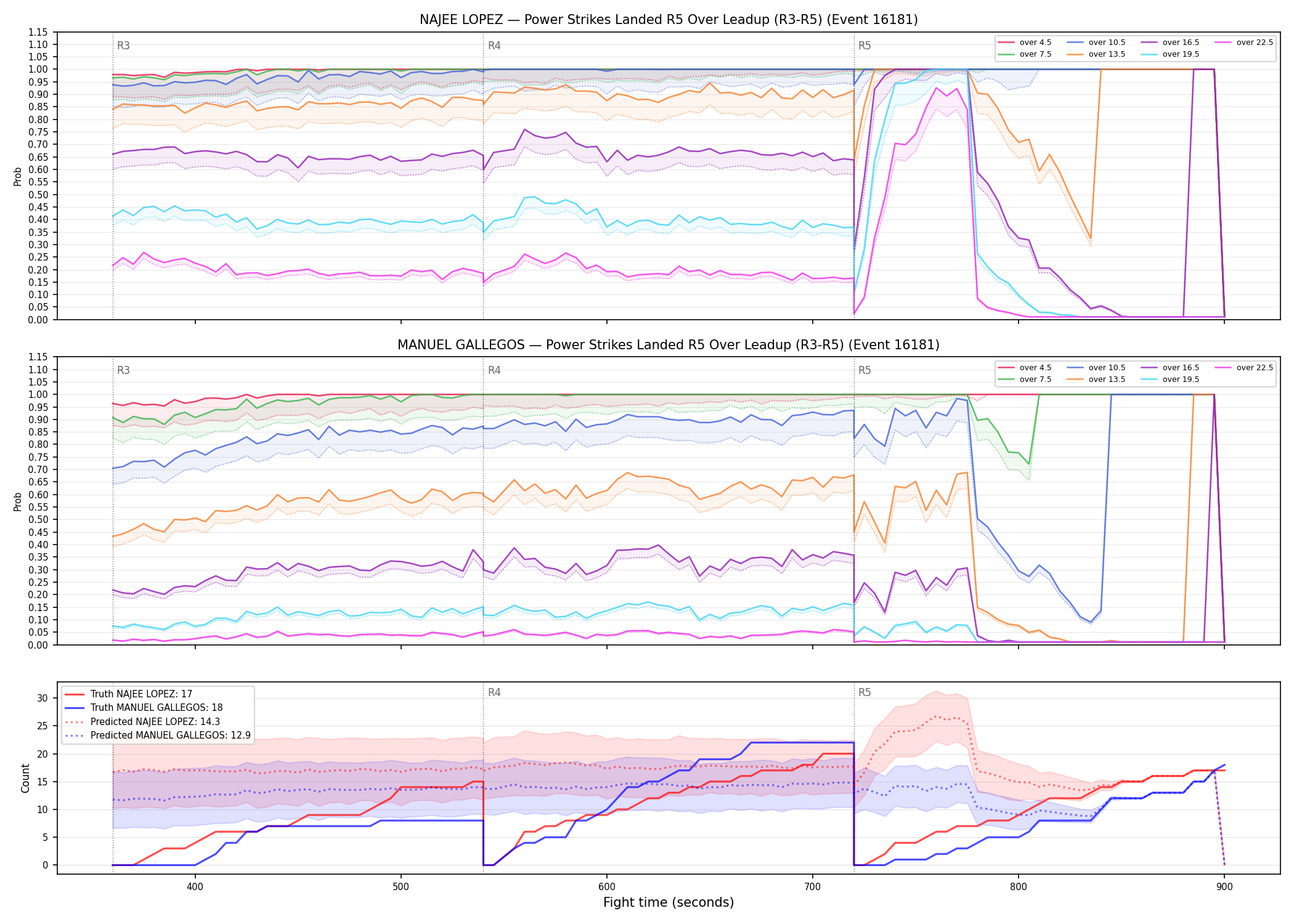Click the 700 tick label on the fight time axis
The width and height of the screenshot is (1294, 924).
tap(813, 886)
